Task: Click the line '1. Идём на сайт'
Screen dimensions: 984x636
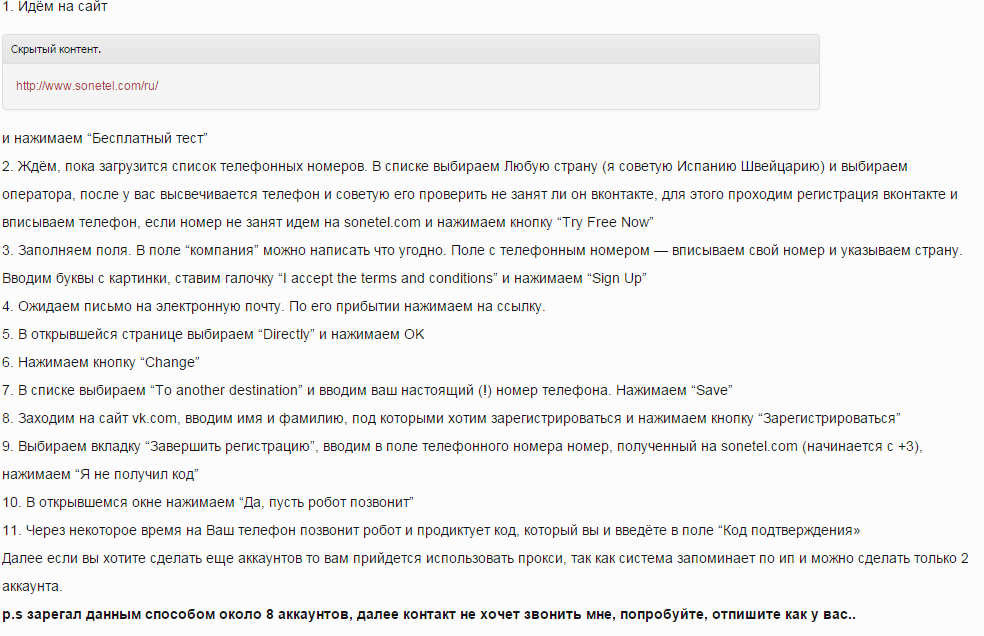Action: 55,7
